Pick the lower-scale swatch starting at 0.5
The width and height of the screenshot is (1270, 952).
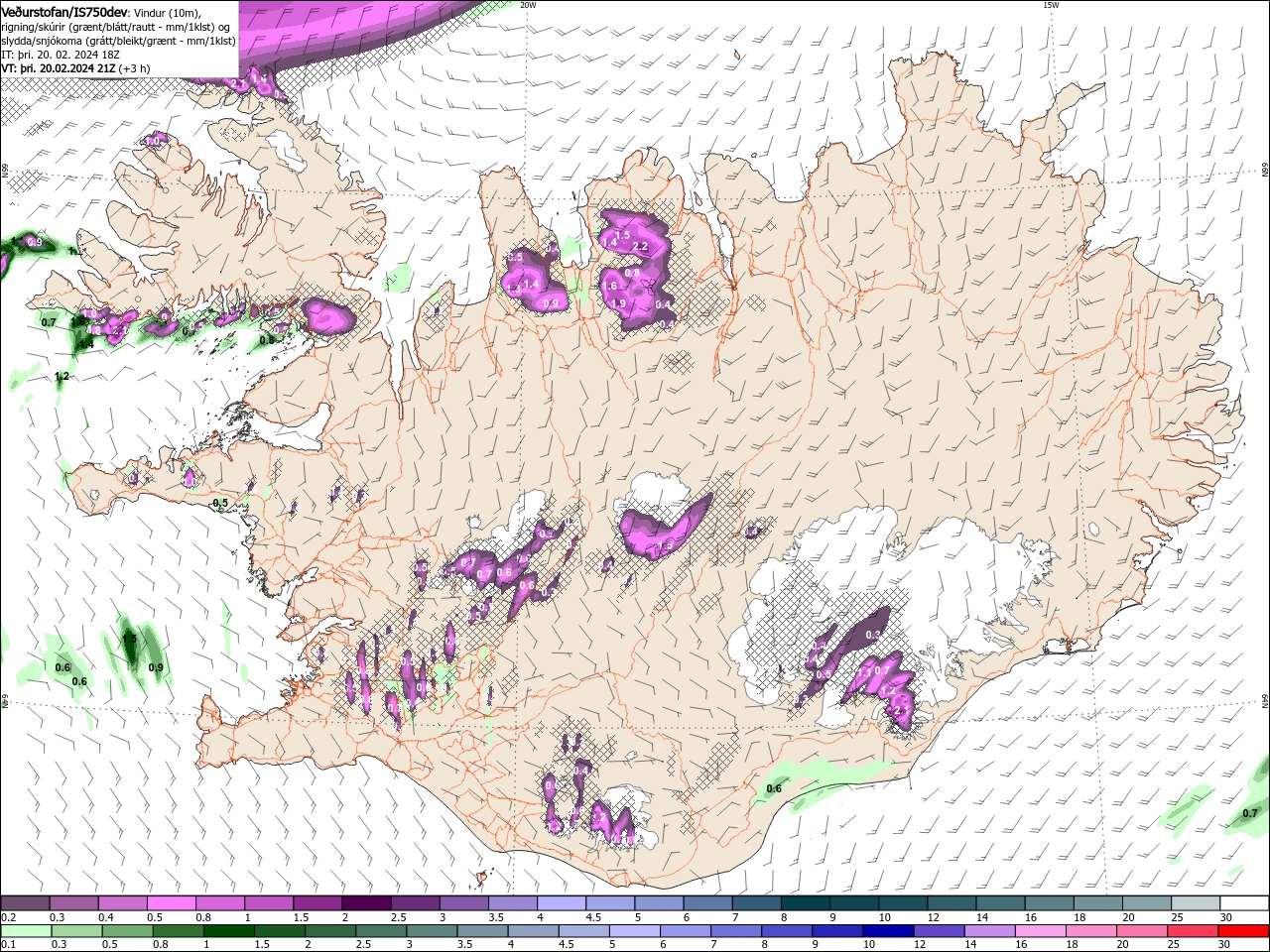point(127,931)
